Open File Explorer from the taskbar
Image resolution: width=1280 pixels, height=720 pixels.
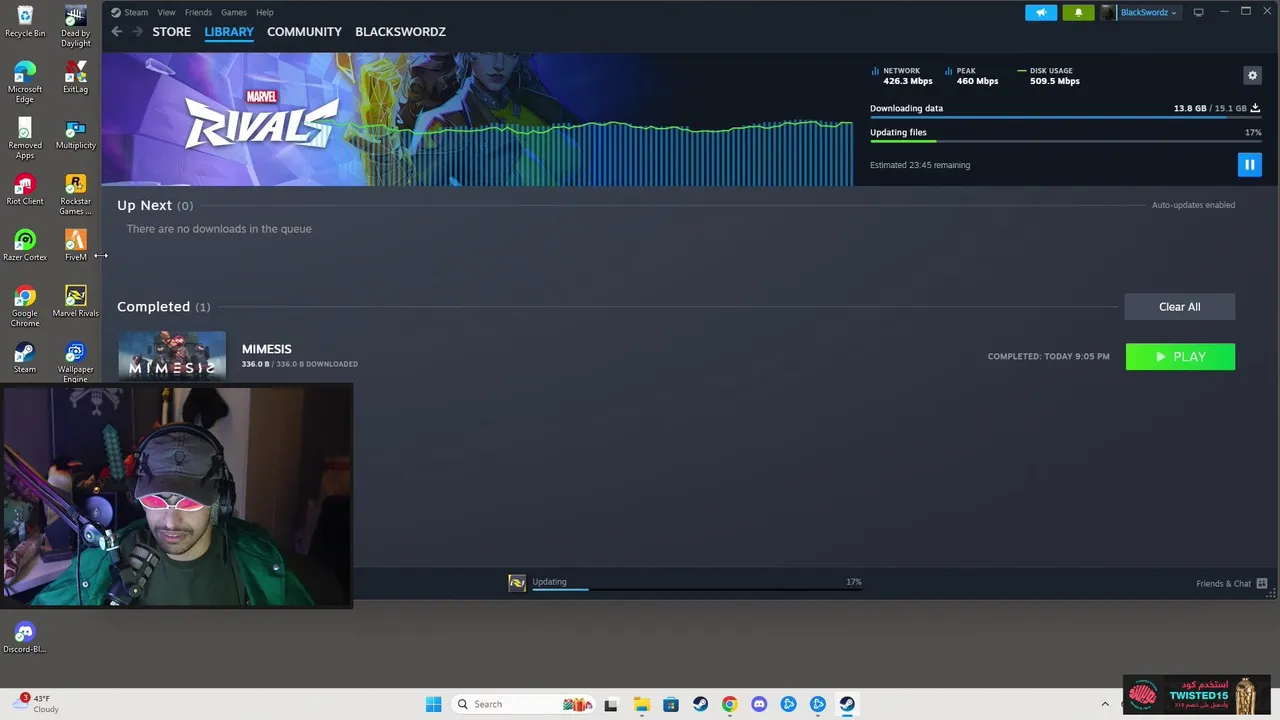tap(641, 704)
